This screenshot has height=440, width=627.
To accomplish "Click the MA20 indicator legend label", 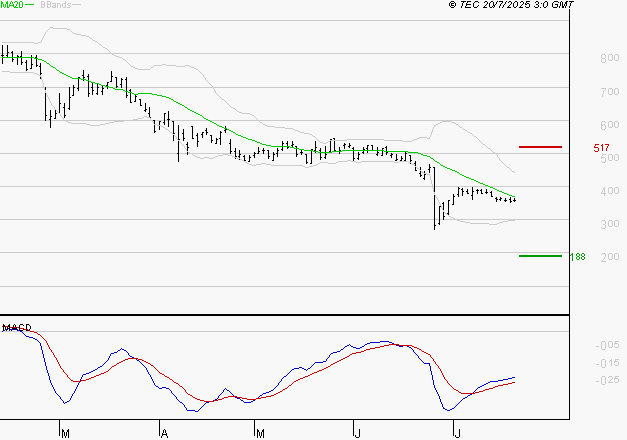I will 11,6.
